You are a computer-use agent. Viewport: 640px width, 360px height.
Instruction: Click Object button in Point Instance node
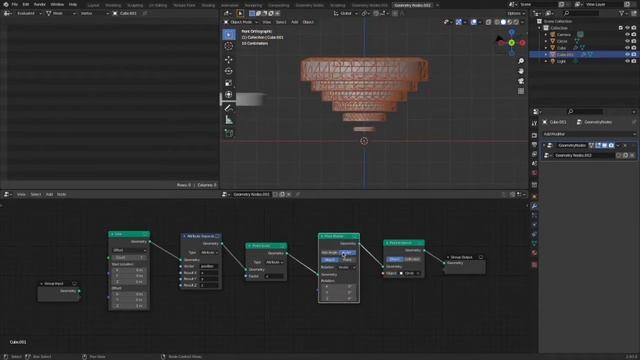[x=394, y=259]
